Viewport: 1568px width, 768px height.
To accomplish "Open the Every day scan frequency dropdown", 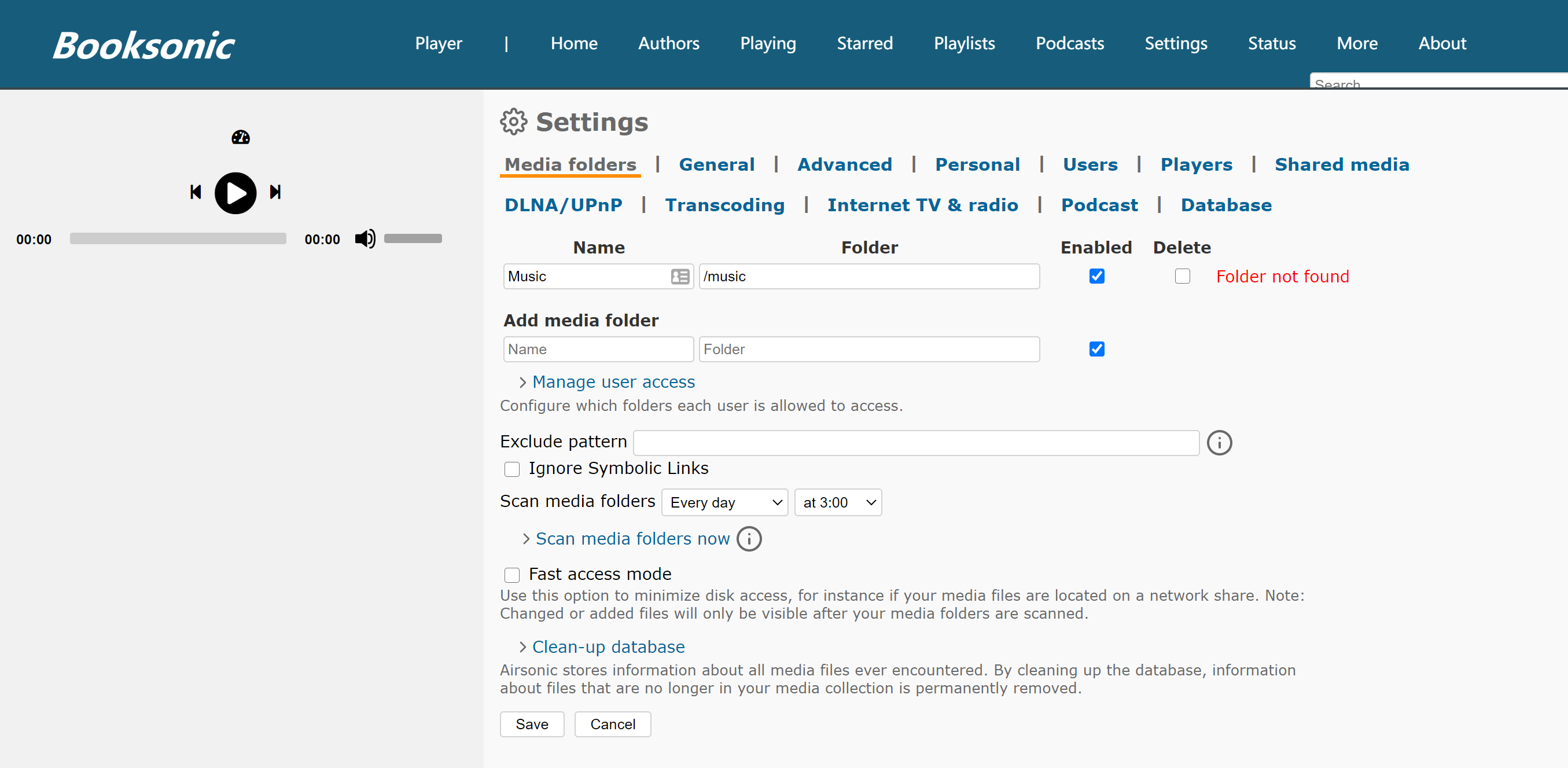I will point(724,502).
